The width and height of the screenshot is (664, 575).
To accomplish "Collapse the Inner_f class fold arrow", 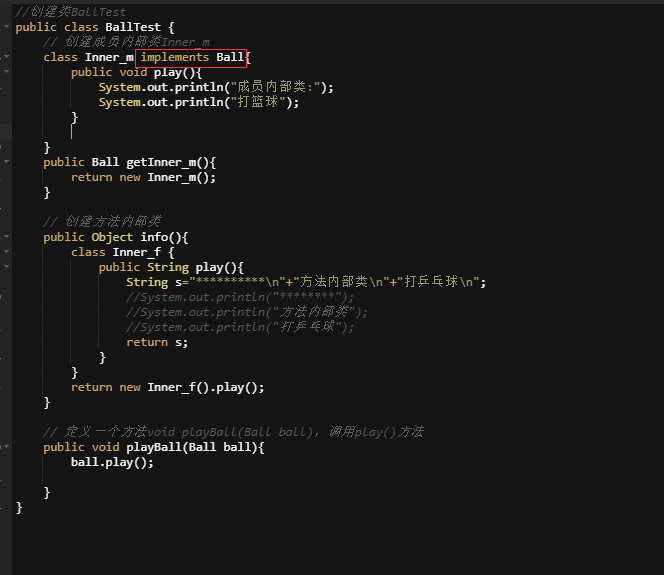I will [x=6, y=252].
